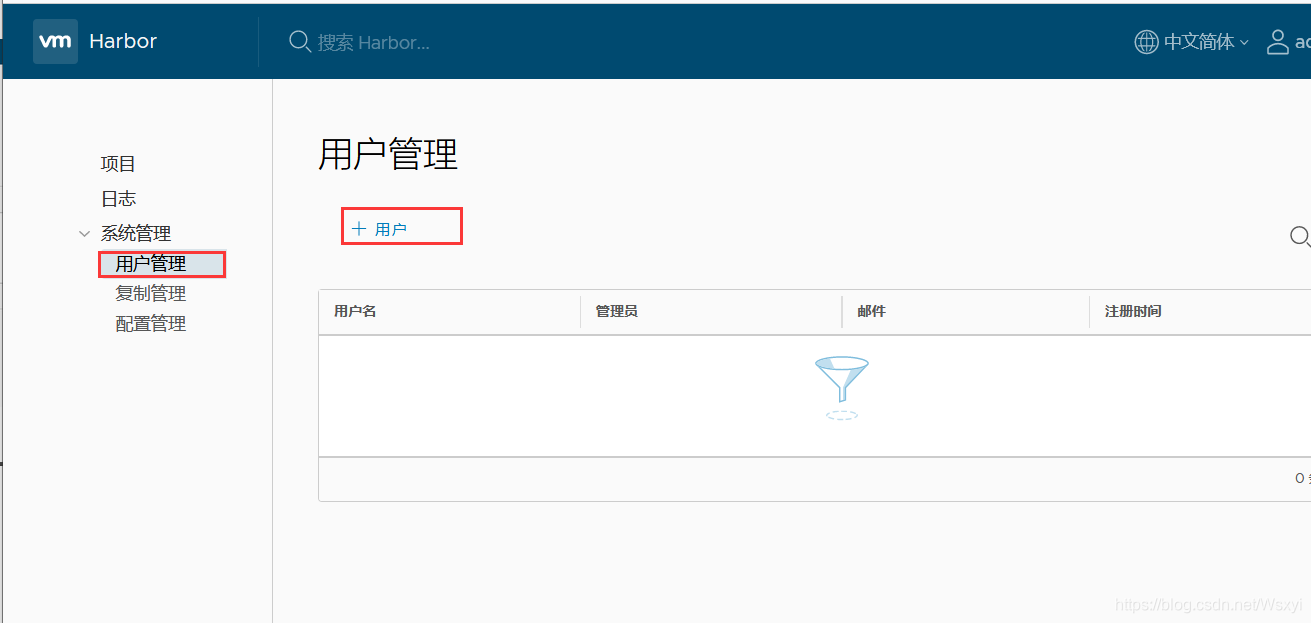Click the user account avatar icon
1311x623 pixels.
click(x=1278, y=42)
